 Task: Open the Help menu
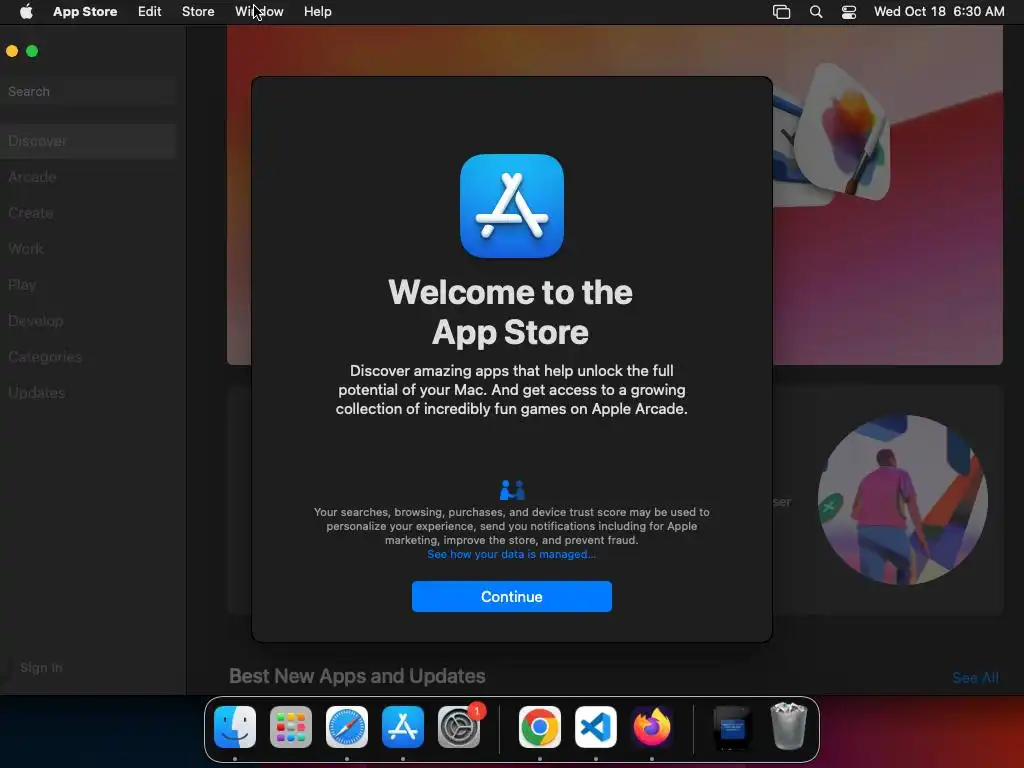[317, 12]
